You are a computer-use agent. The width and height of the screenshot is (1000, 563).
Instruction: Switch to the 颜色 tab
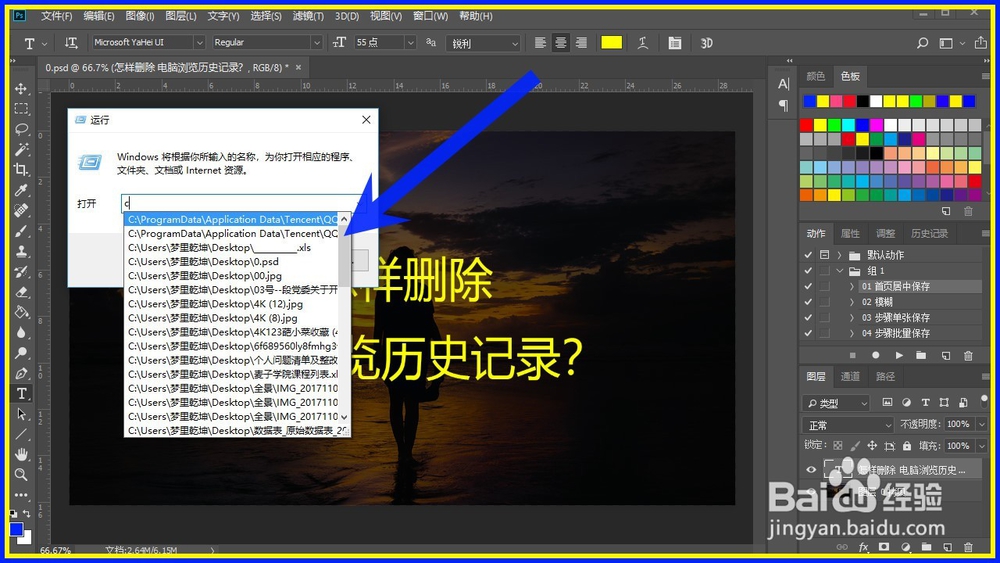816,76
